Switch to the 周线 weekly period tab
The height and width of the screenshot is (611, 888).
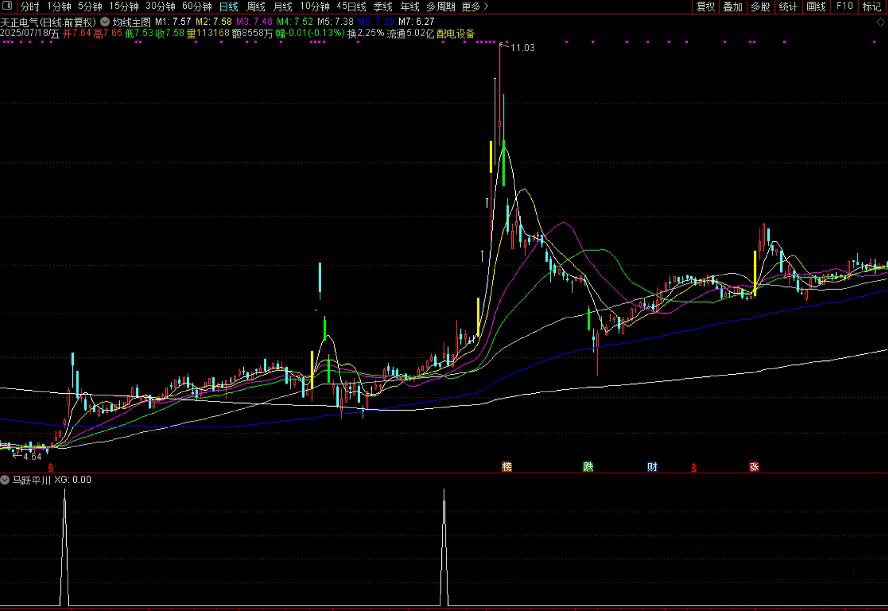pyautogui.click(x=257, y=6)
